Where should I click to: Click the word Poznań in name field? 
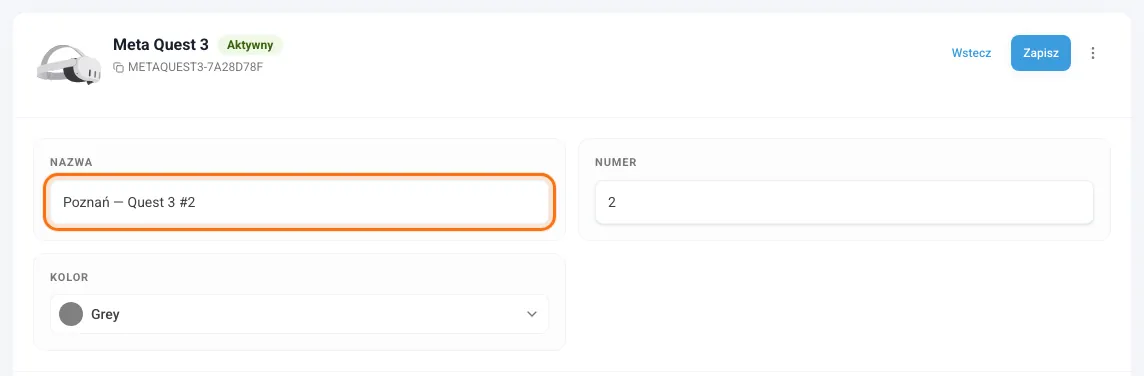86,202
